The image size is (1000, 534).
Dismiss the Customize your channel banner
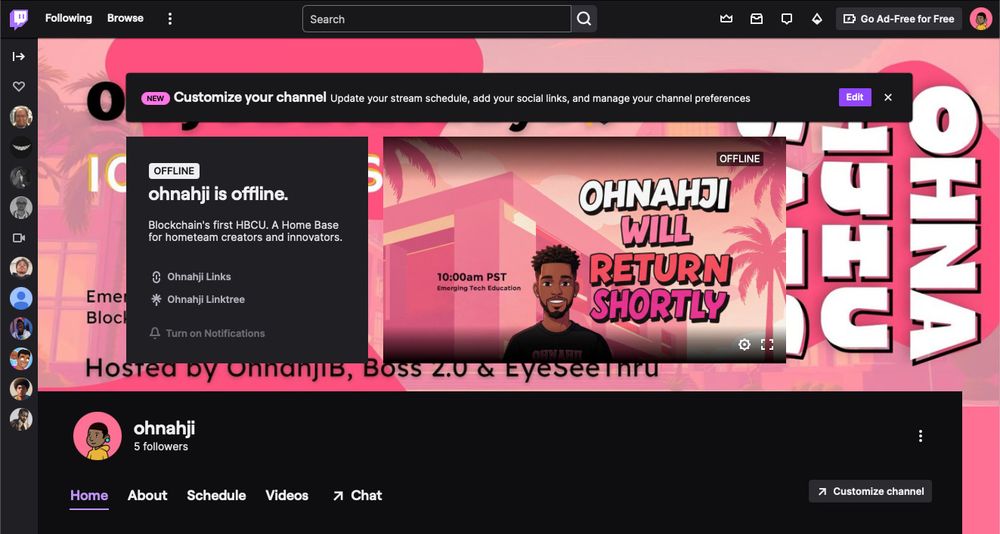point(888,98)
